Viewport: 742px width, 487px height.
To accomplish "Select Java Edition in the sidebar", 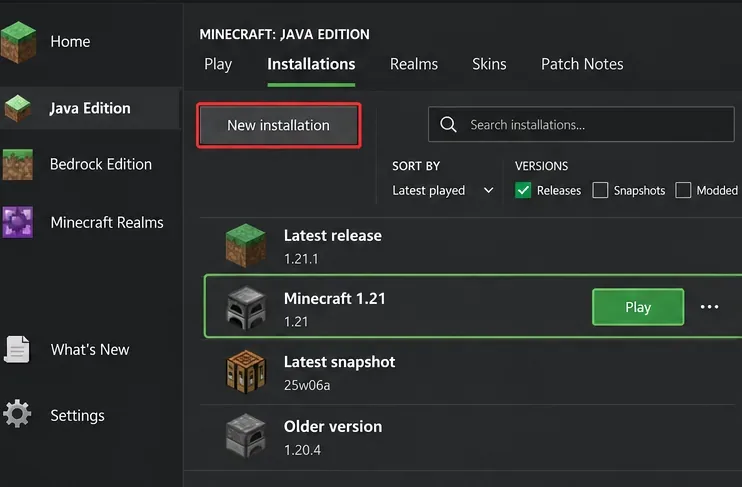I will (x=90, y=108).
